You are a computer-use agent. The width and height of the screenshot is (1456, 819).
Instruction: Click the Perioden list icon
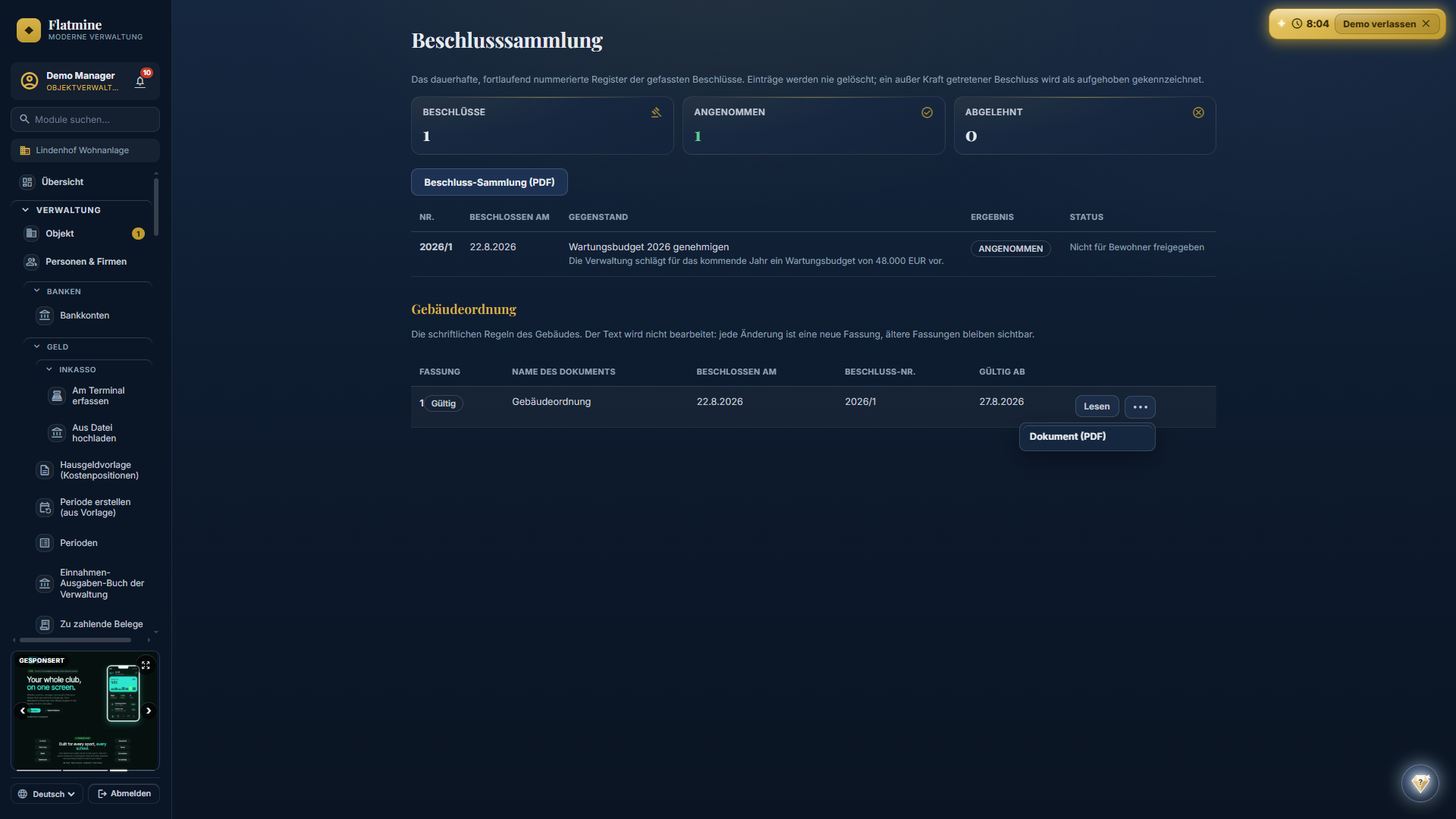pos(45,543)
